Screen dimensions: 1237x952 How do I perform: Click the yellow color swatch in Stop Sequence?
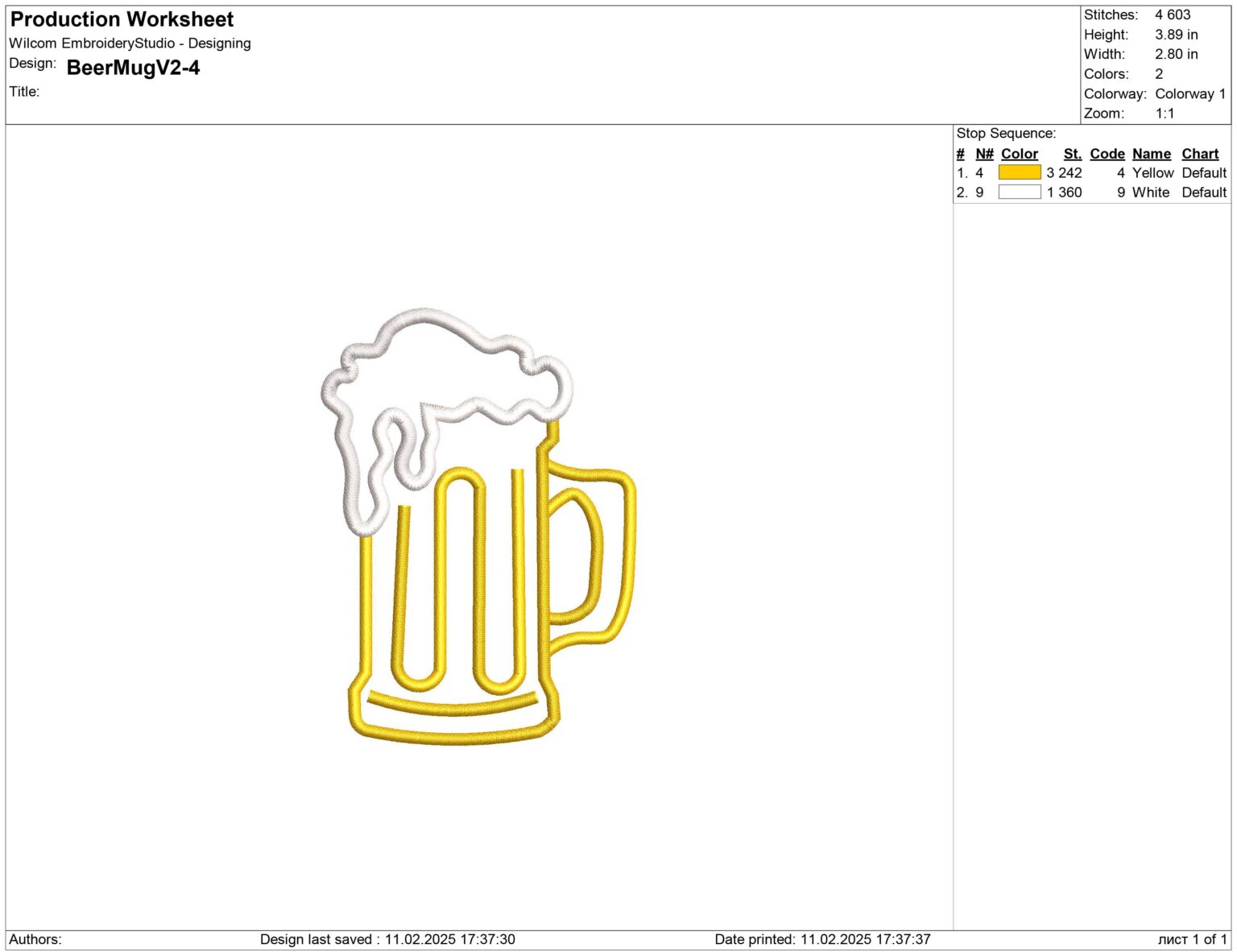(x=1018, y=172)
